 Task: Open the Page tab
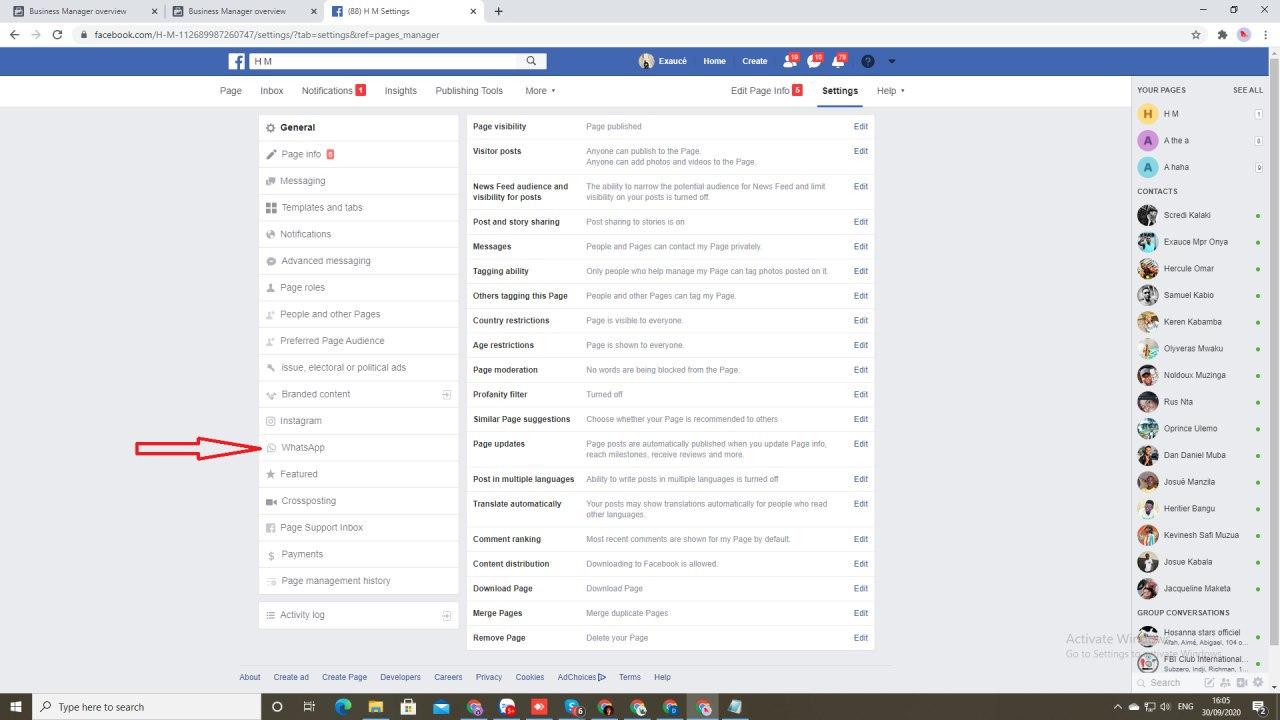pos(231,91)
